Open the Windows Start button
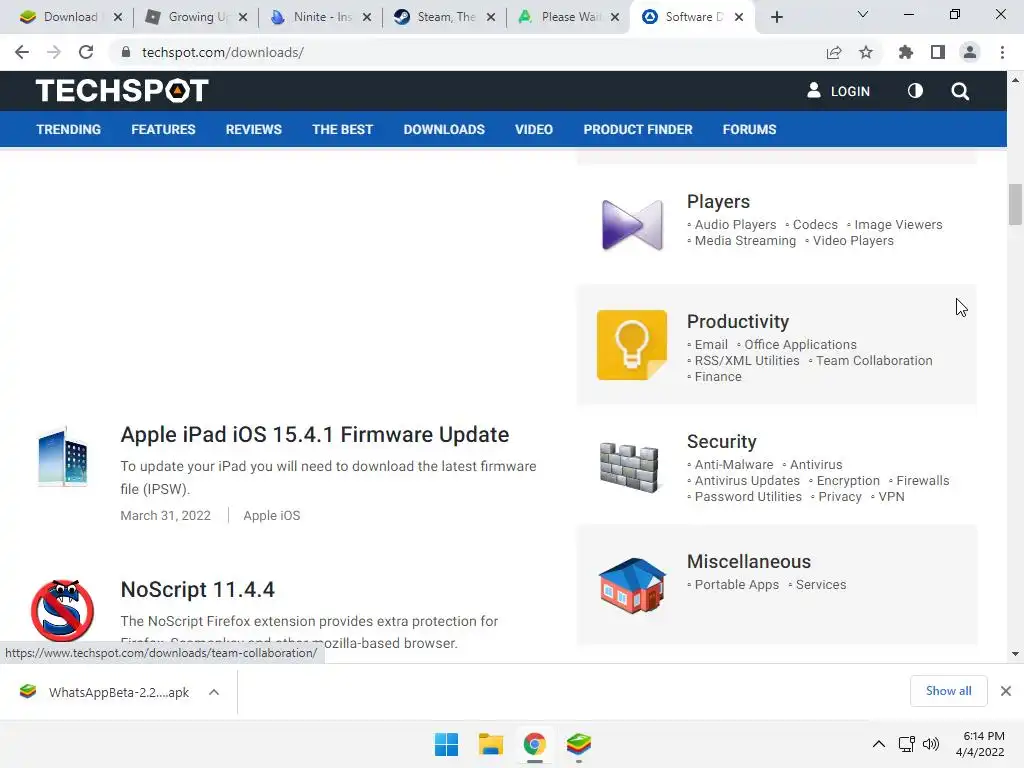The width and height of the screenshot is (1024, 768). 447,744
